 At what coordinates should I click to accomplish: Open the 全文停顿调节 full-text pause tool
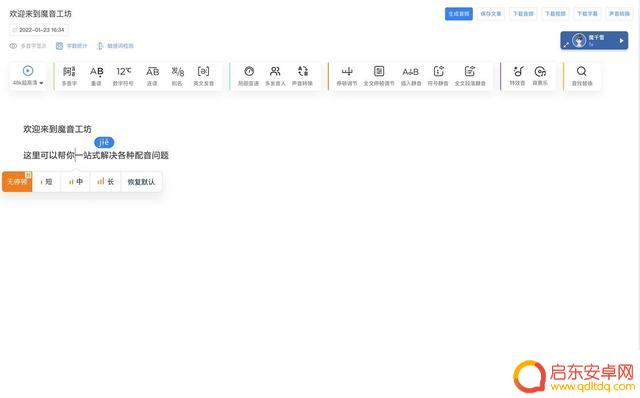point(379,76)
